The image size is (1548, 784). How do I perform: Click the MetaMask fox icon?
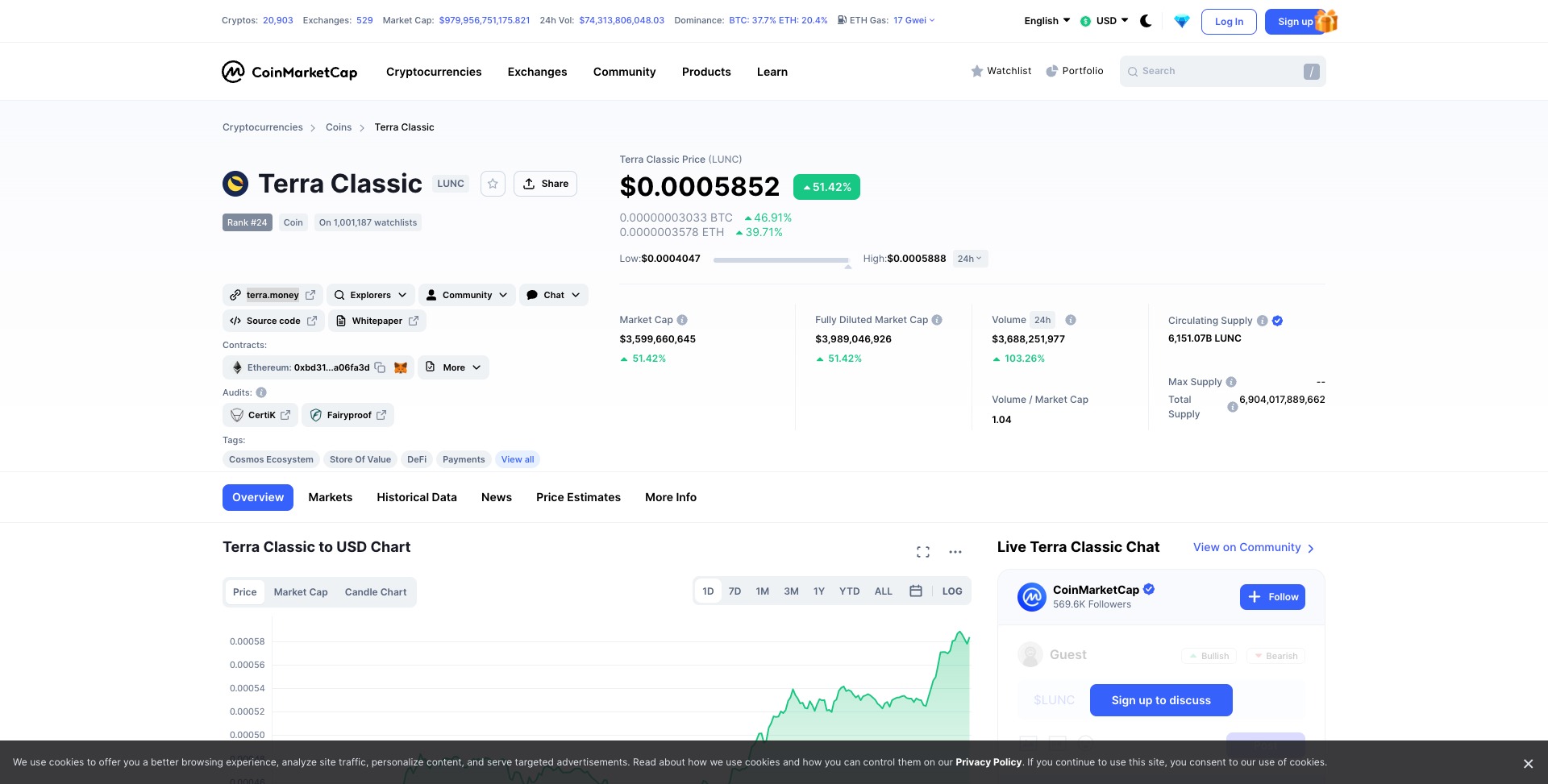tap(401, 367)
